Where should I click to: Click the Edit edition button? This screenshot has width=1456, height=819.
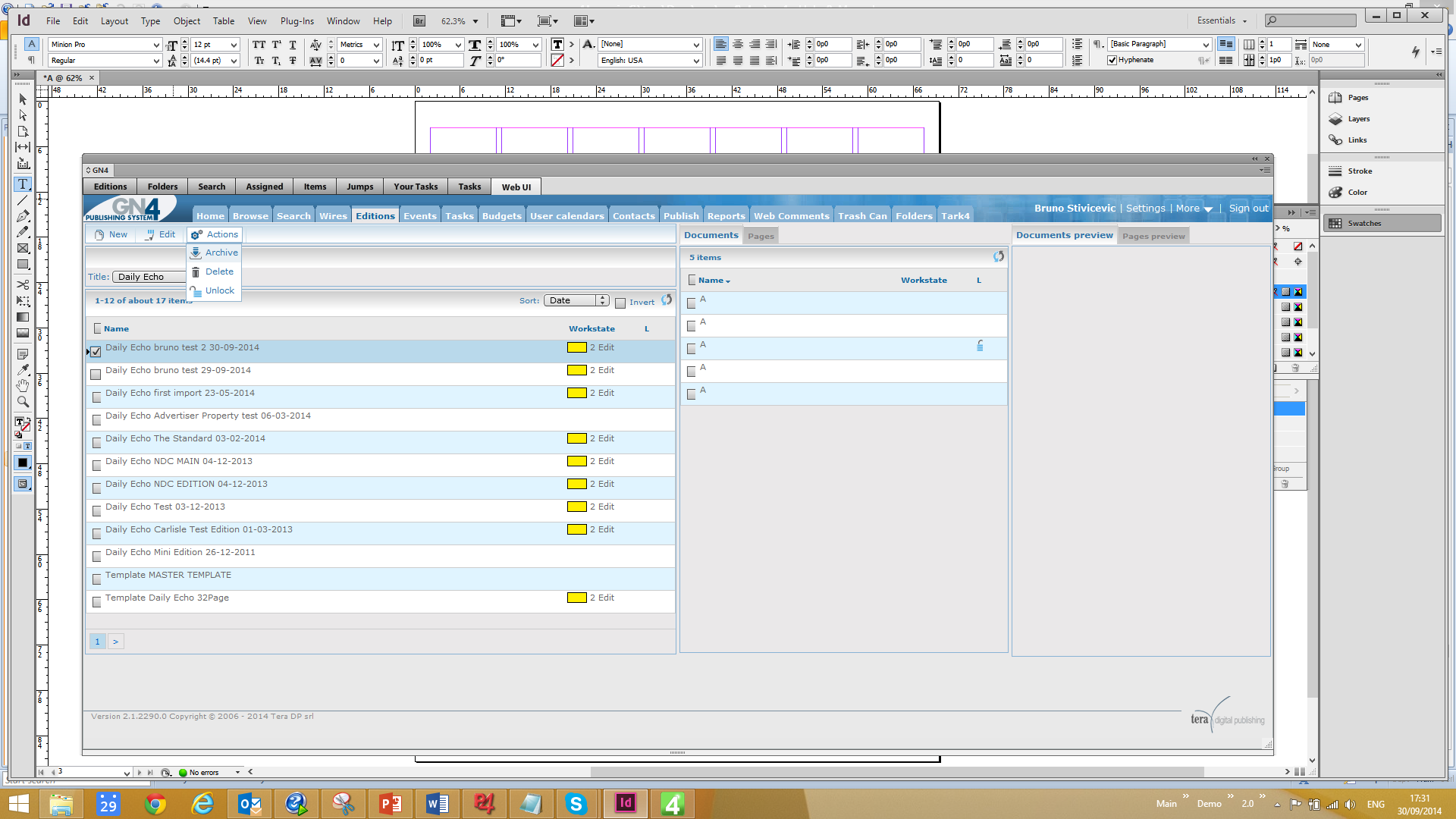pyautogui.click(x=160, y=234)
